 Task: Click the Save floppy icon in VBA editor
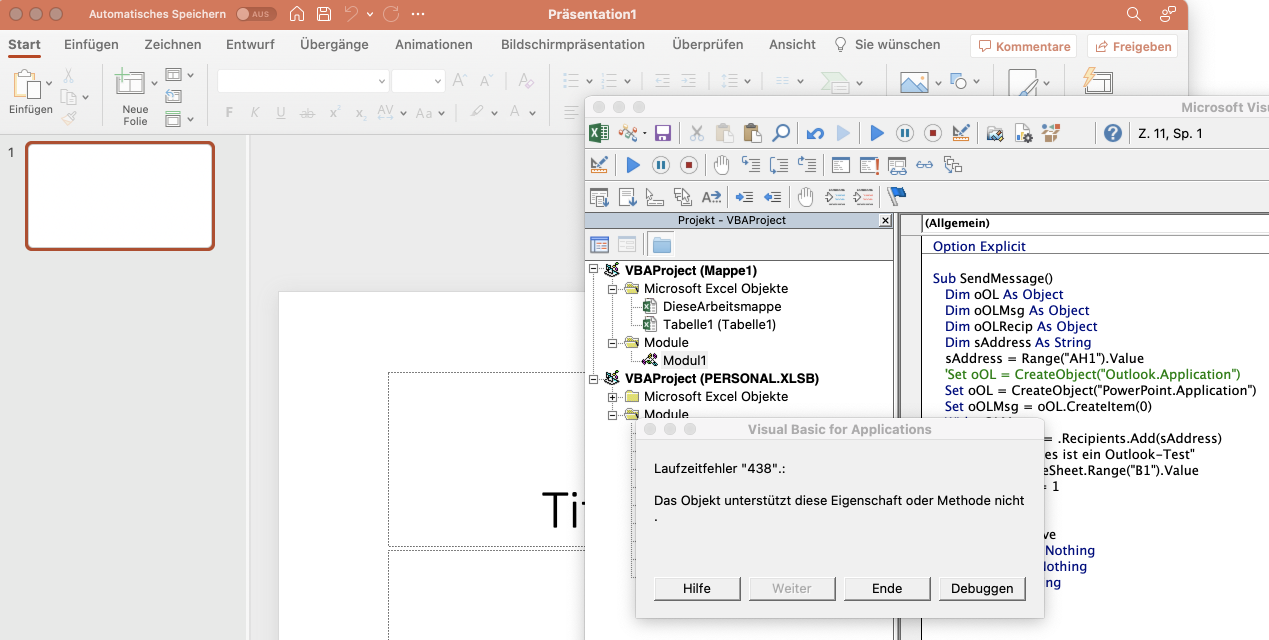click(663, 133)
